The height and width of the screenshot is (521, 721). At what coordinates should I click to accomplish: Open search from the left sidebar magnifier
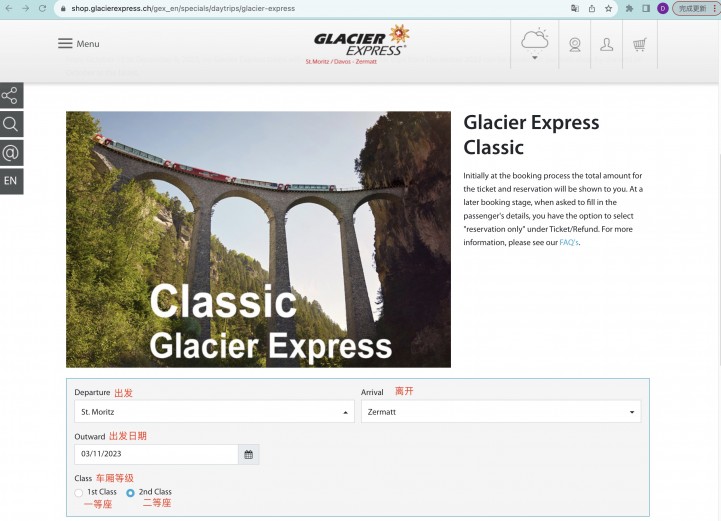[10, 124]
